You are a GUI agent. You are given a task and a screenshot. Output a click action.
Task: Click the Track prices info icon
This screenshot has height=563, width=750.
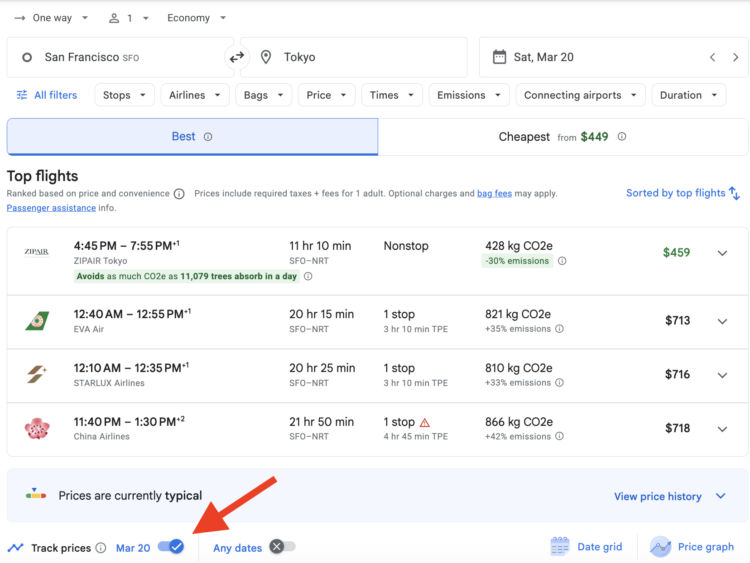[x=100, y=548]
